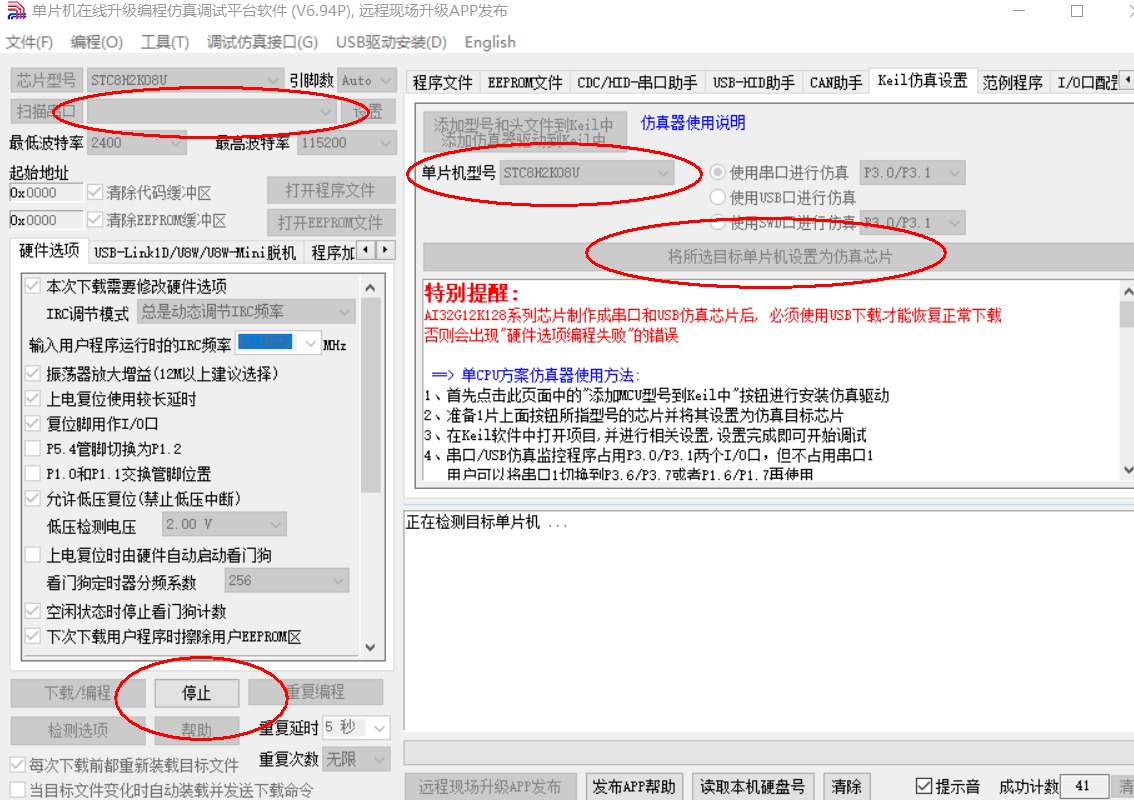The width and height of the screenshot is (1134, 800).
Task: Click 发布APP帮助 button
Action: 634,786
